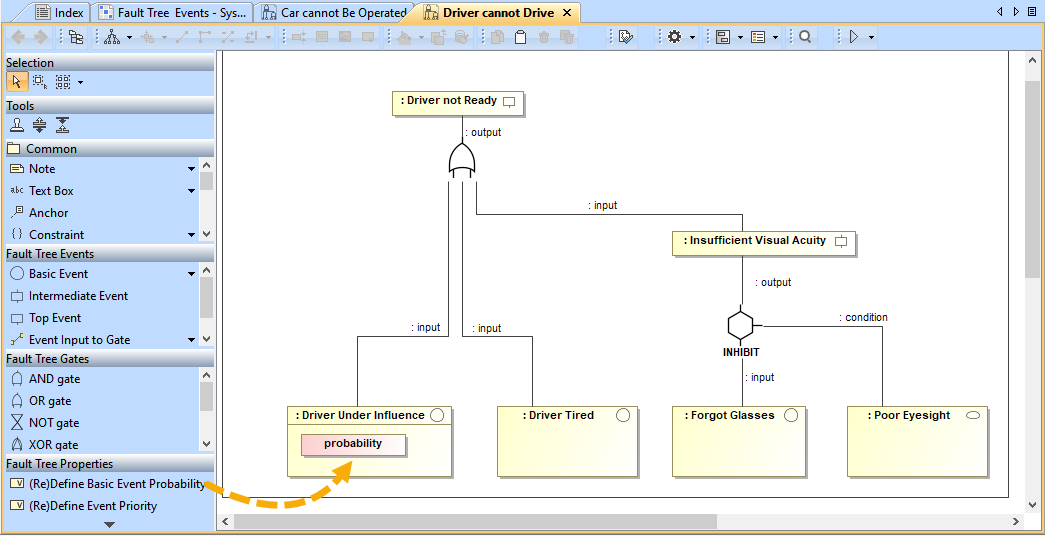The width and height of the screenshot is (1045, 536).
Task: Click the Fault Tree Gates list up-scroll arrow
Action: [206, 376]
